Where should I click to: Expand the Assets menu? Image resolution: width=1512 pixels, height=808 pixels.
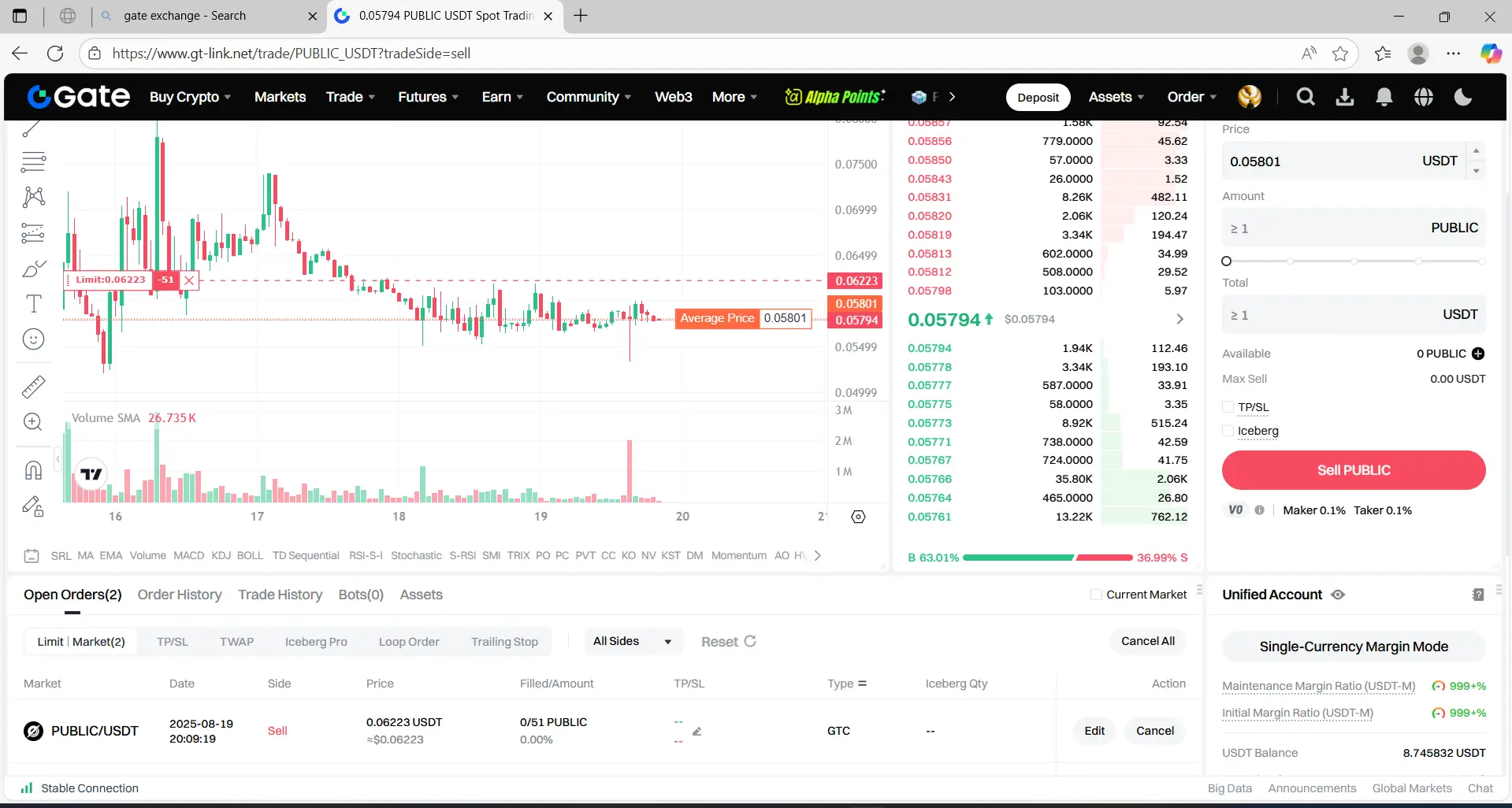(x=1116, y=97)
